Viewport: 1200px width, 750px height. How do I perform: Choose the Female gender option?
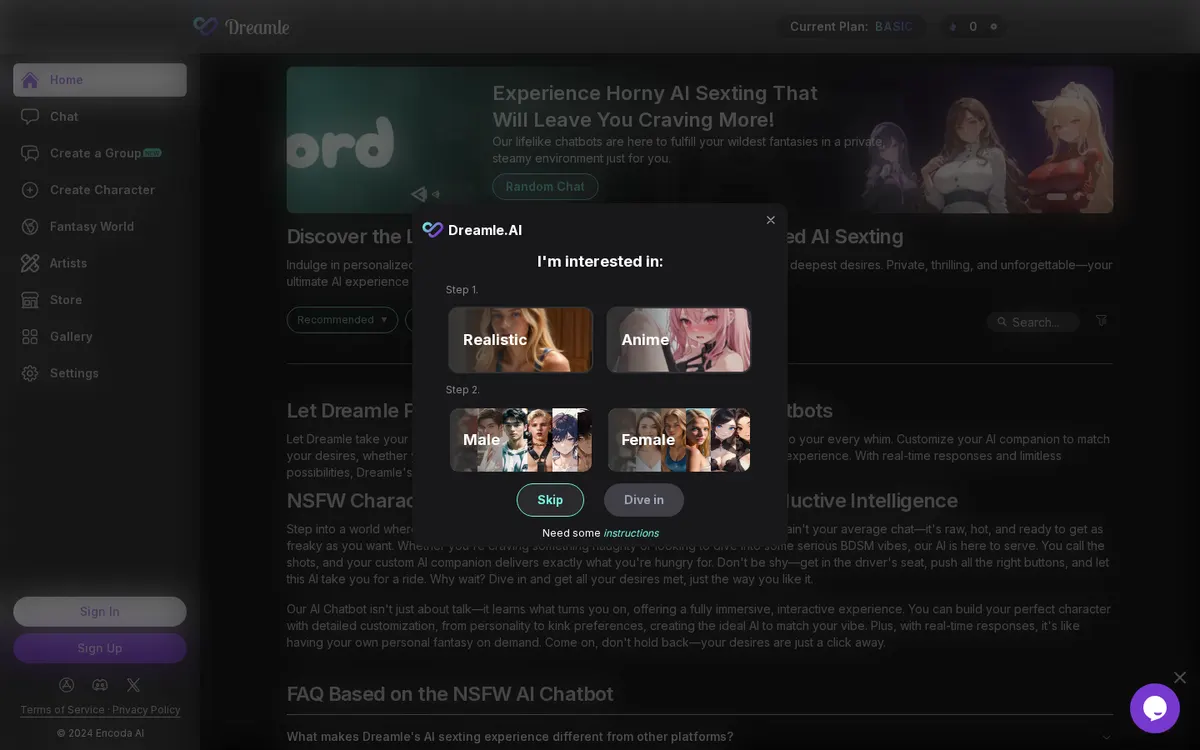(678, 440)
